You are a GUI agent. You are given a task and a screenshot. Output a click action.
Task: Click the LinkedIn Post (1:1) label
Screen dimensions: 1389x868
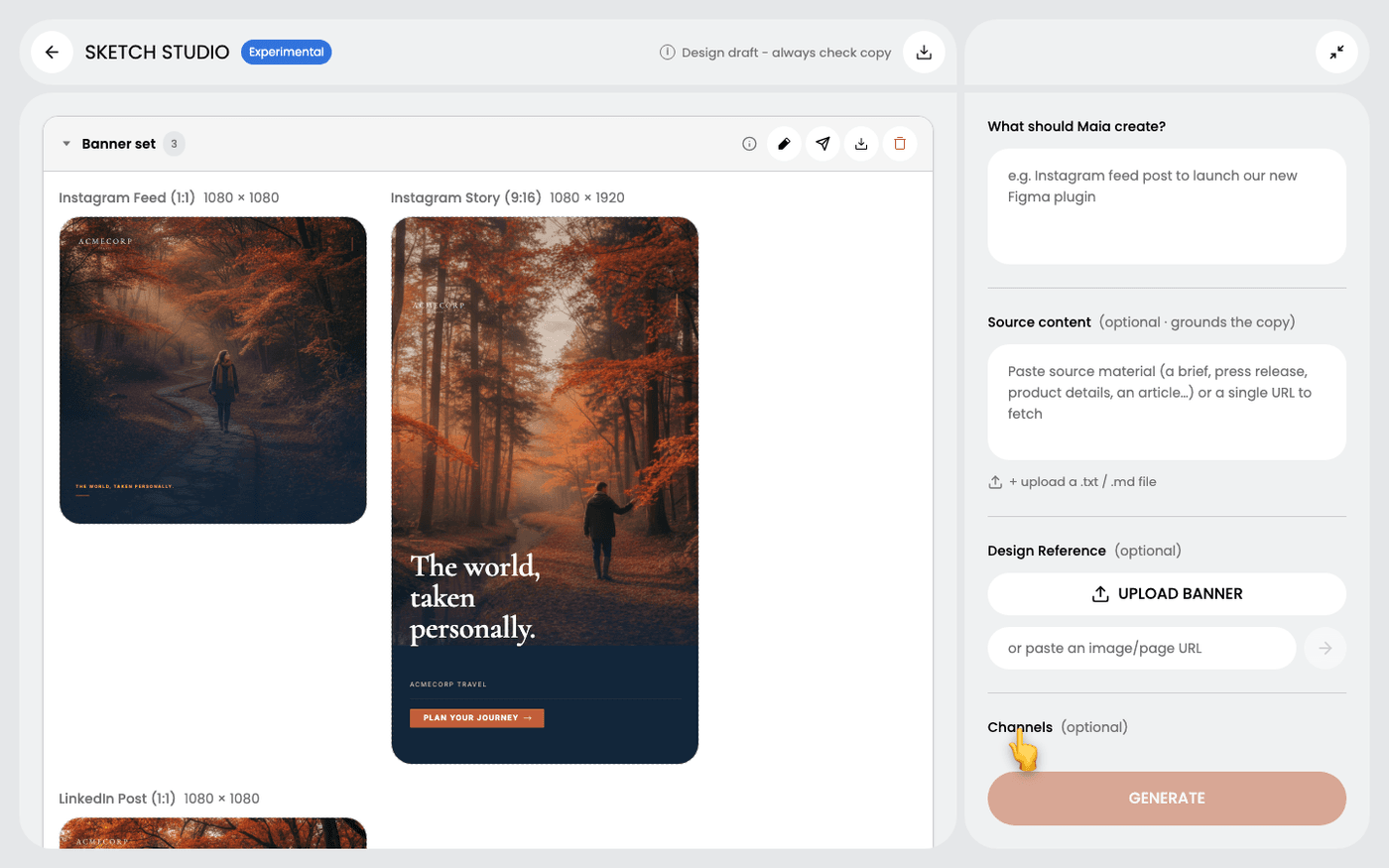[117, 799]
